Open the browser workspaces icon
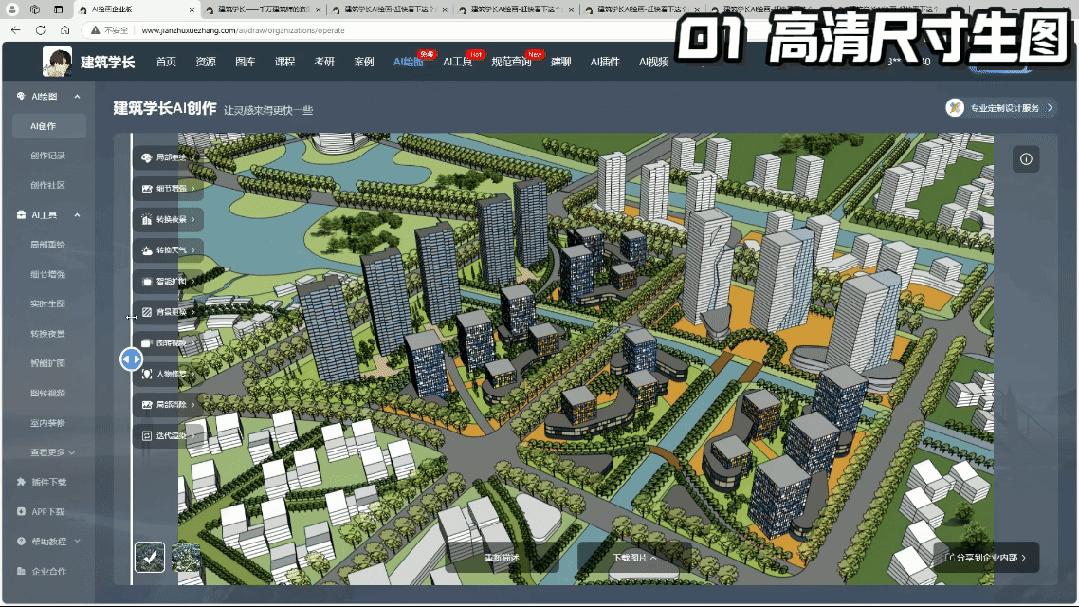Viewport: 1079px width, 607px height. 35,10
